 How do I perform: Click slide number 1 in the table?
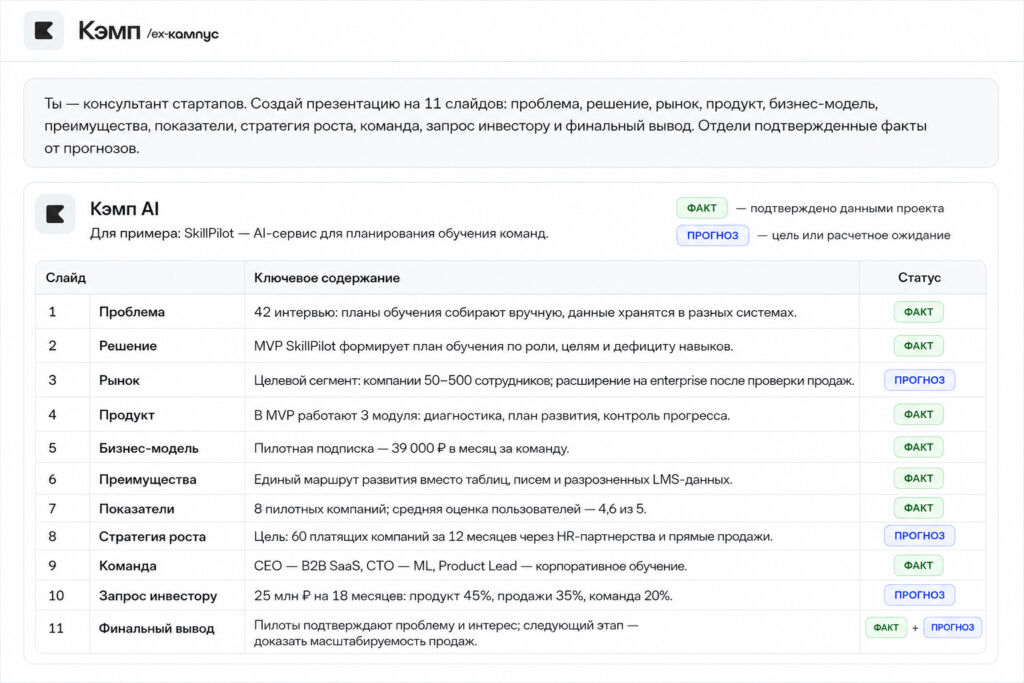(x=52, y=312)
